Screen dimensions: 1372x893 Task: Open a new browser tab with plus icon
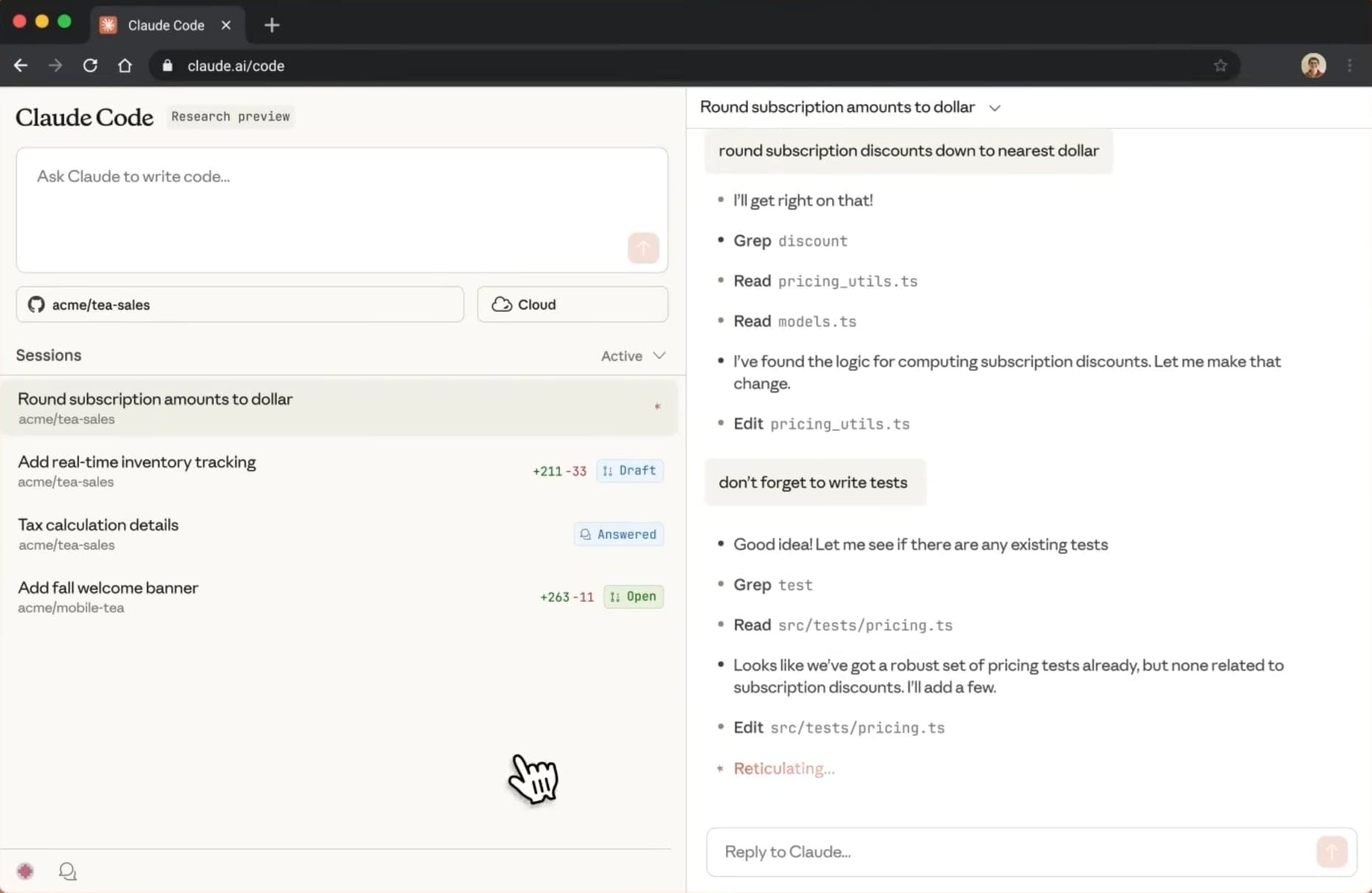[271, 25]
